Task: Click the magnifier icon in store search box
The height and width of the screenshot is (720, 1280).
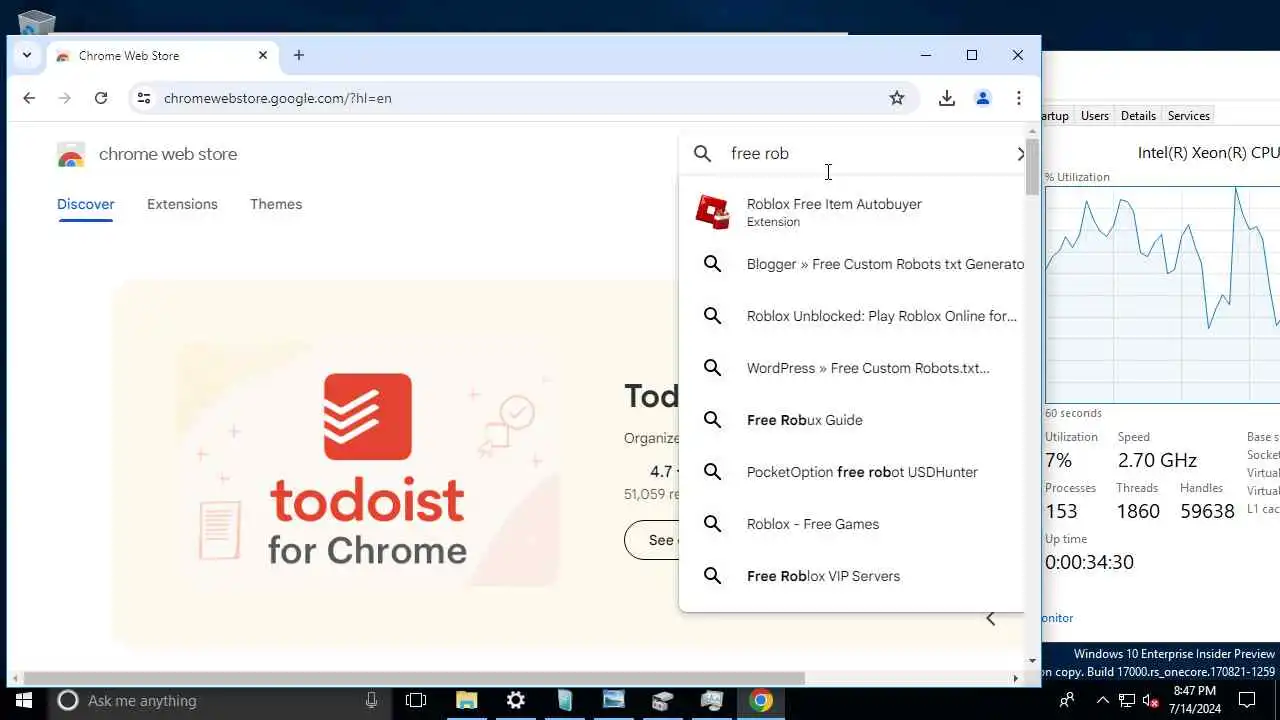Action: (703, 153)
